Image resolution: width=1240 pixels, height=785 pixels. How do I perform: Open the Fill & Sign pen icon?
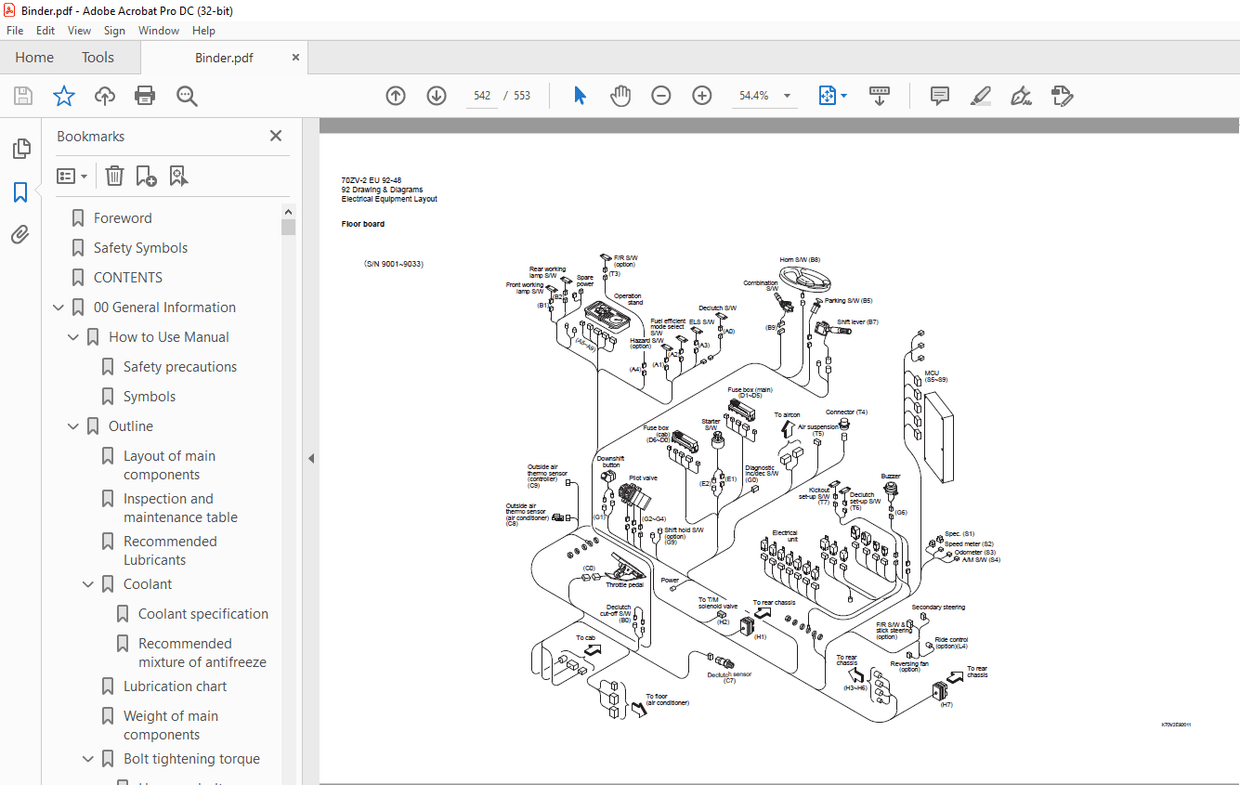1021,95
